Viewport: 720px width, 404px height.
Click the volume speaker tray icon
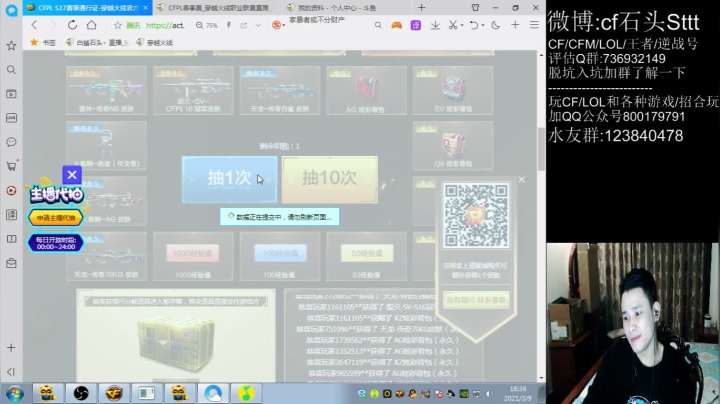(x=489, y=394)
